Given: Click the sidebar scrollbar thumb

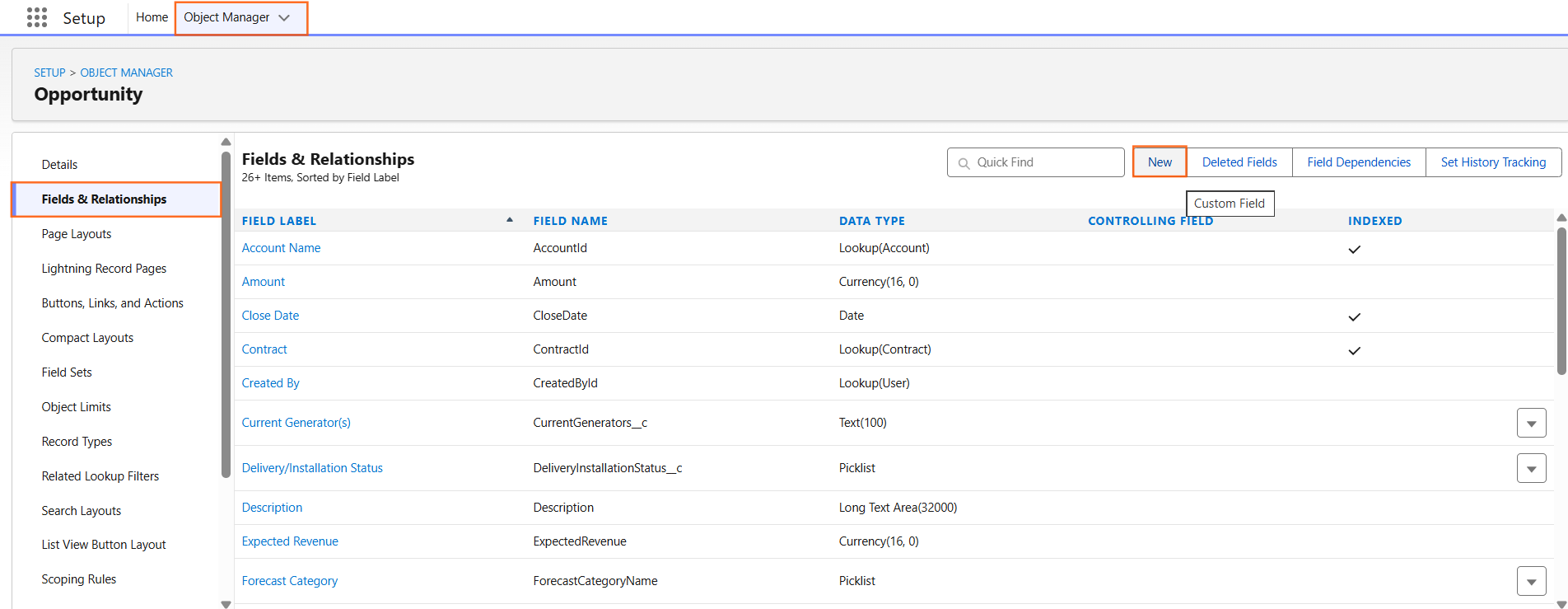Looking at the screenshot, I should 226,314.
